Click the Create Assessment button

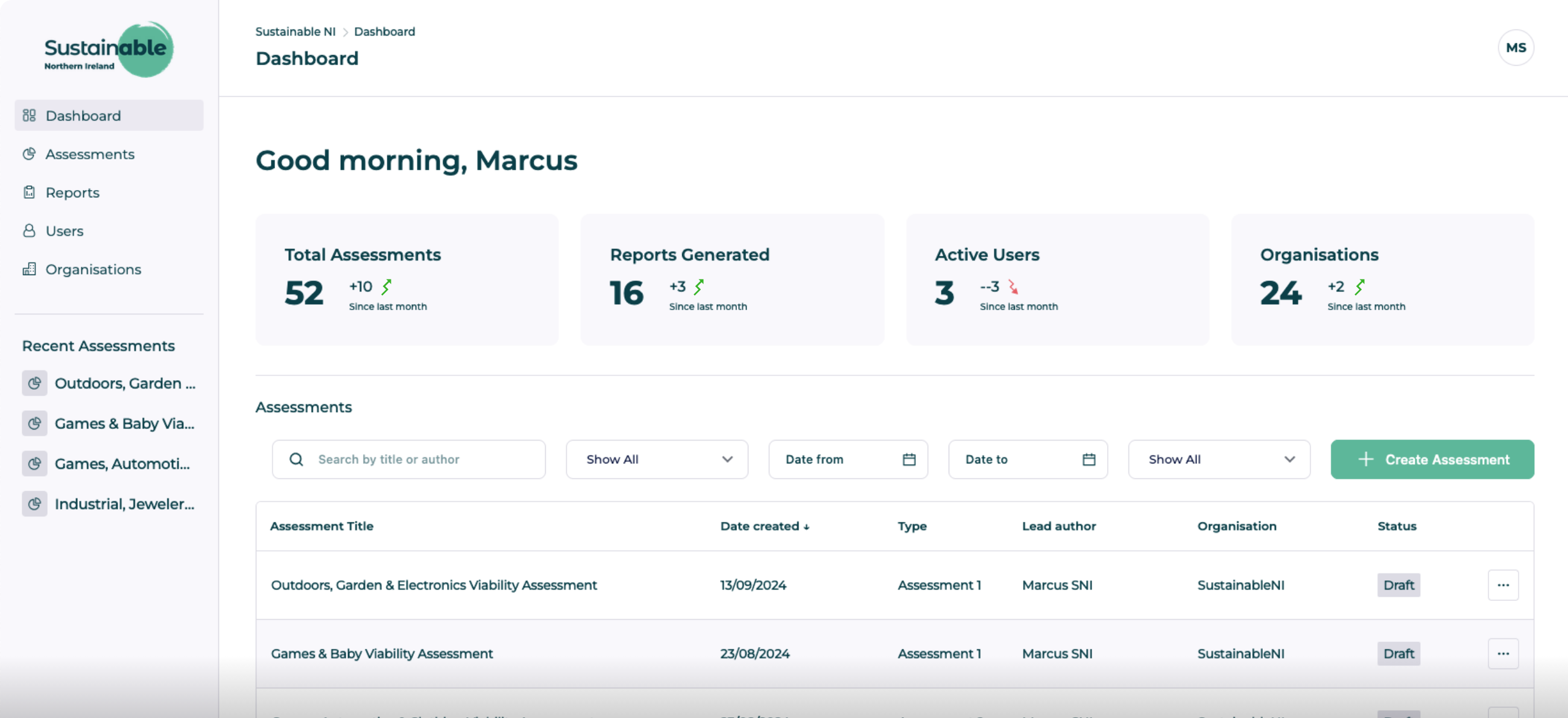pyautogui.click(x=1432, y=459)
